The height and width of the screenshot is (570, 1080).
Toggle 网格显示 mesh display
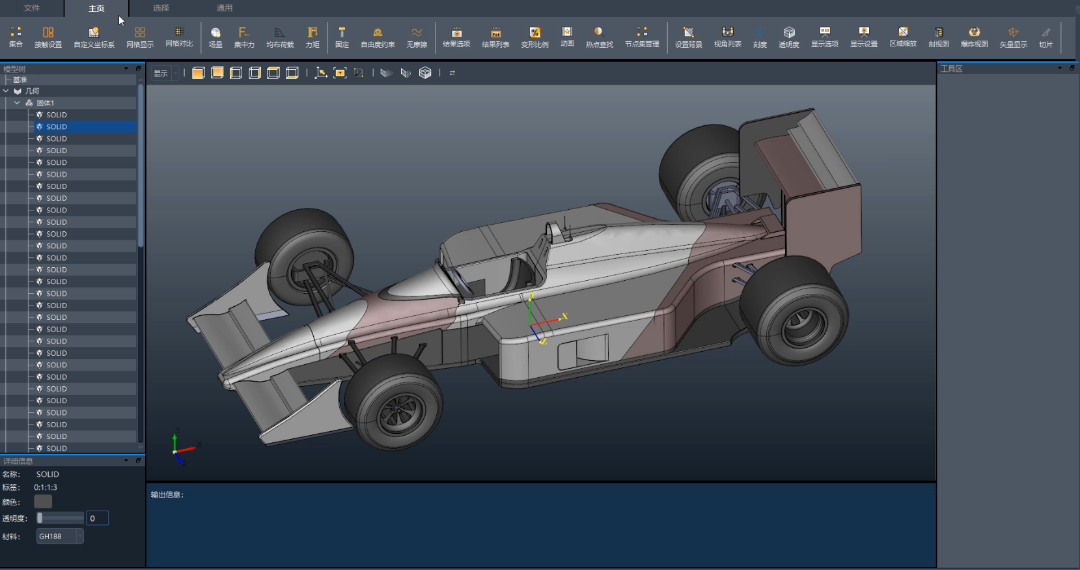click(140, 37)
